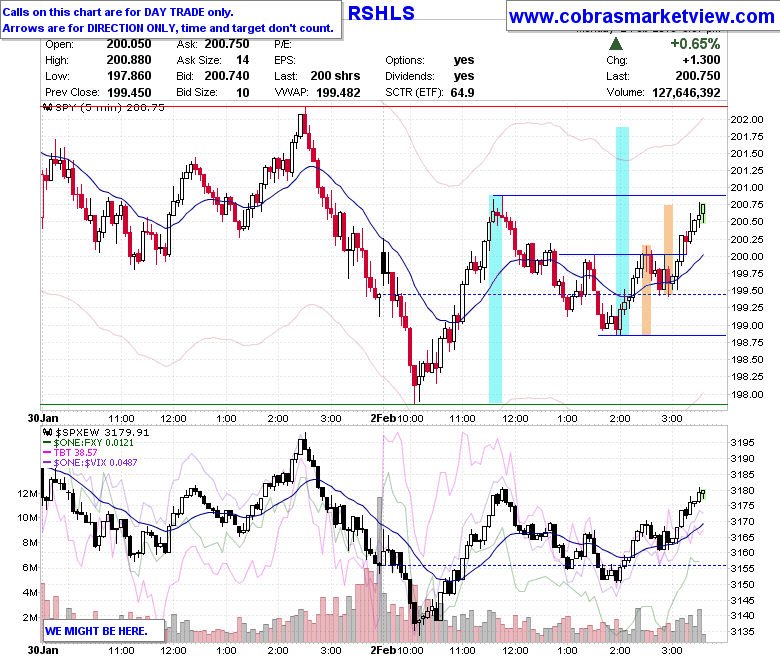This screenshot has height=659, width=780.
Task: Select the 'Calls on this chart are for DAY TRADE only.' note
Action: coord(118,12)
